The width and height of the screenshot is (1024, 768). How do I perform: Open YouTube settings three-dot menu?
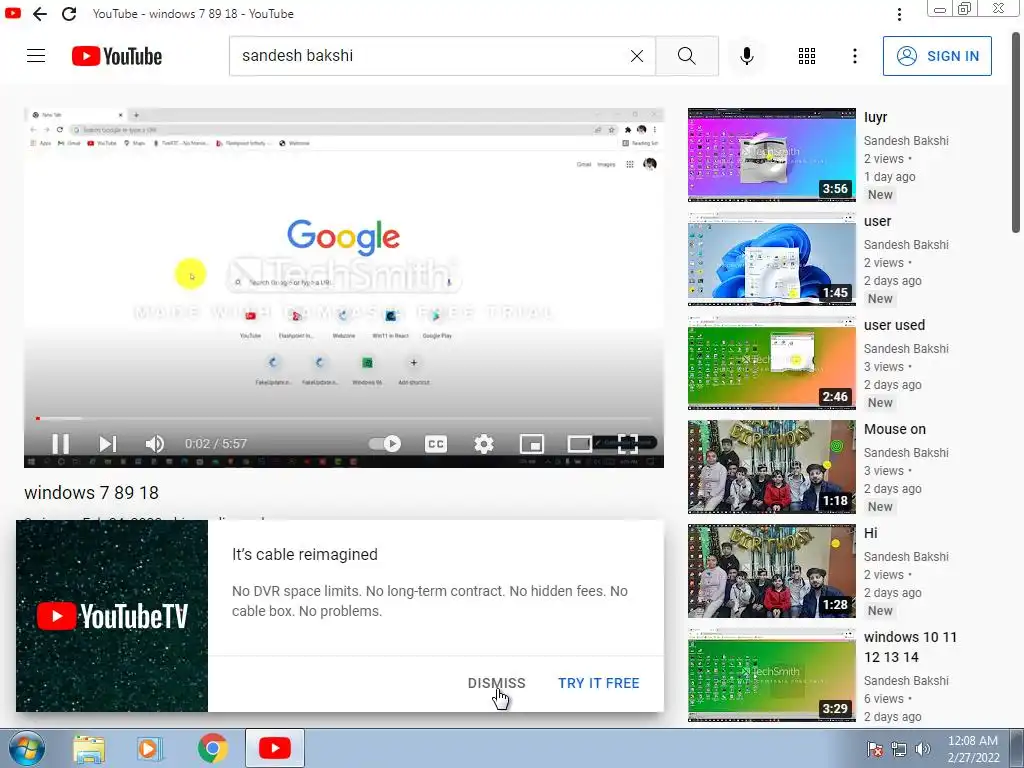(854, 56)
